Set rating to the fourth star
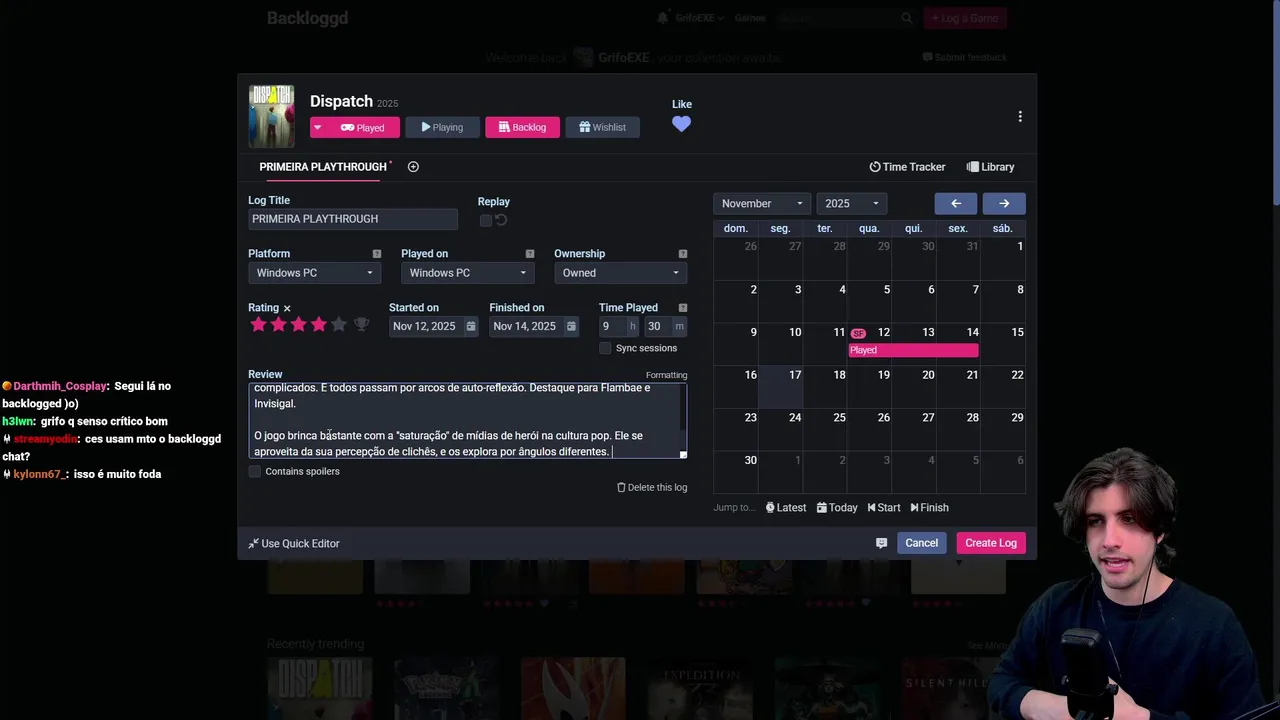Image resolution: width=1280 pixels, height=720 pixels. [319, 325]
